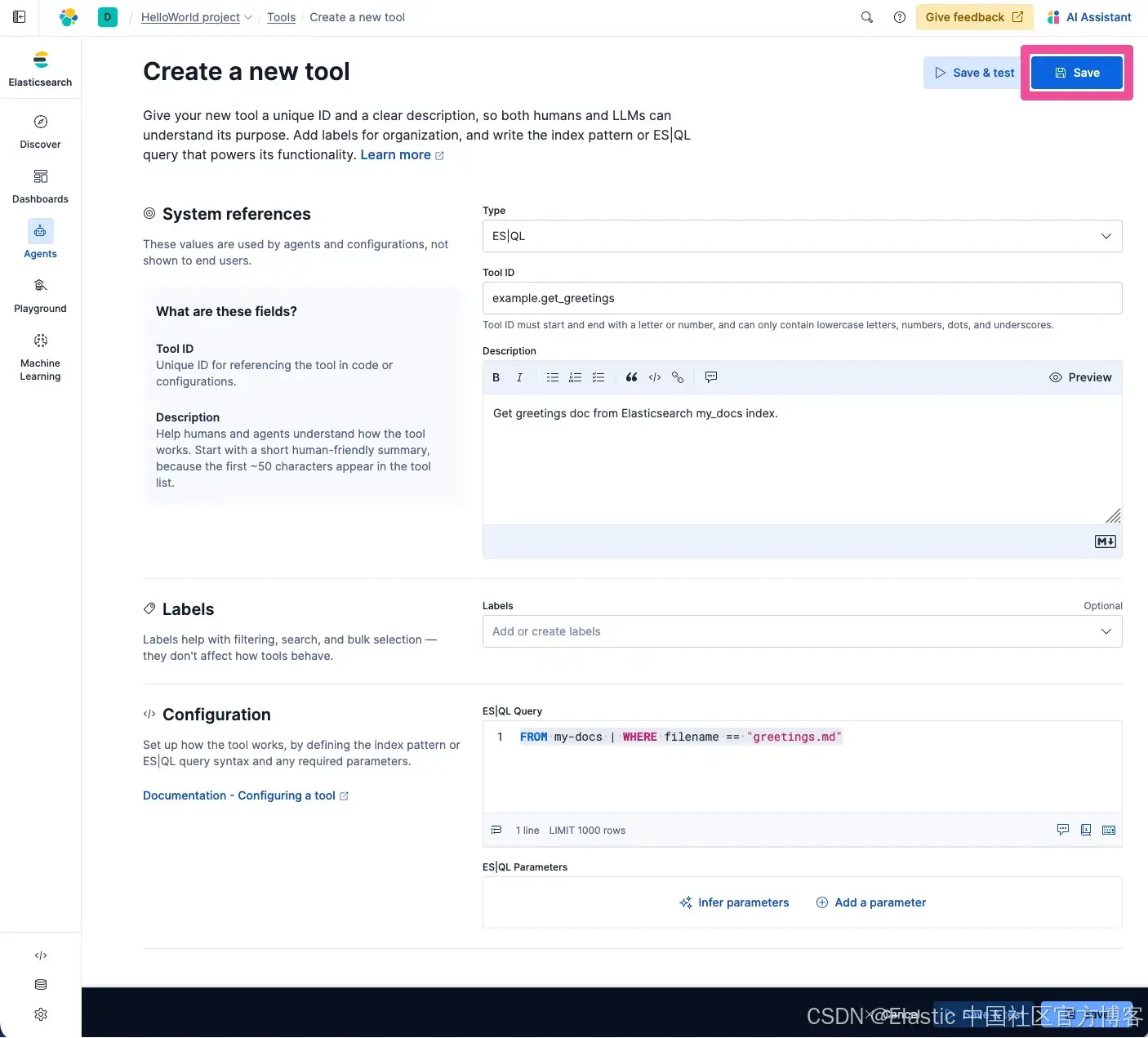This screenshot has width=1148, height=1038.
Task: Click into the ES|QL query editor
Action: pos(802,766)
